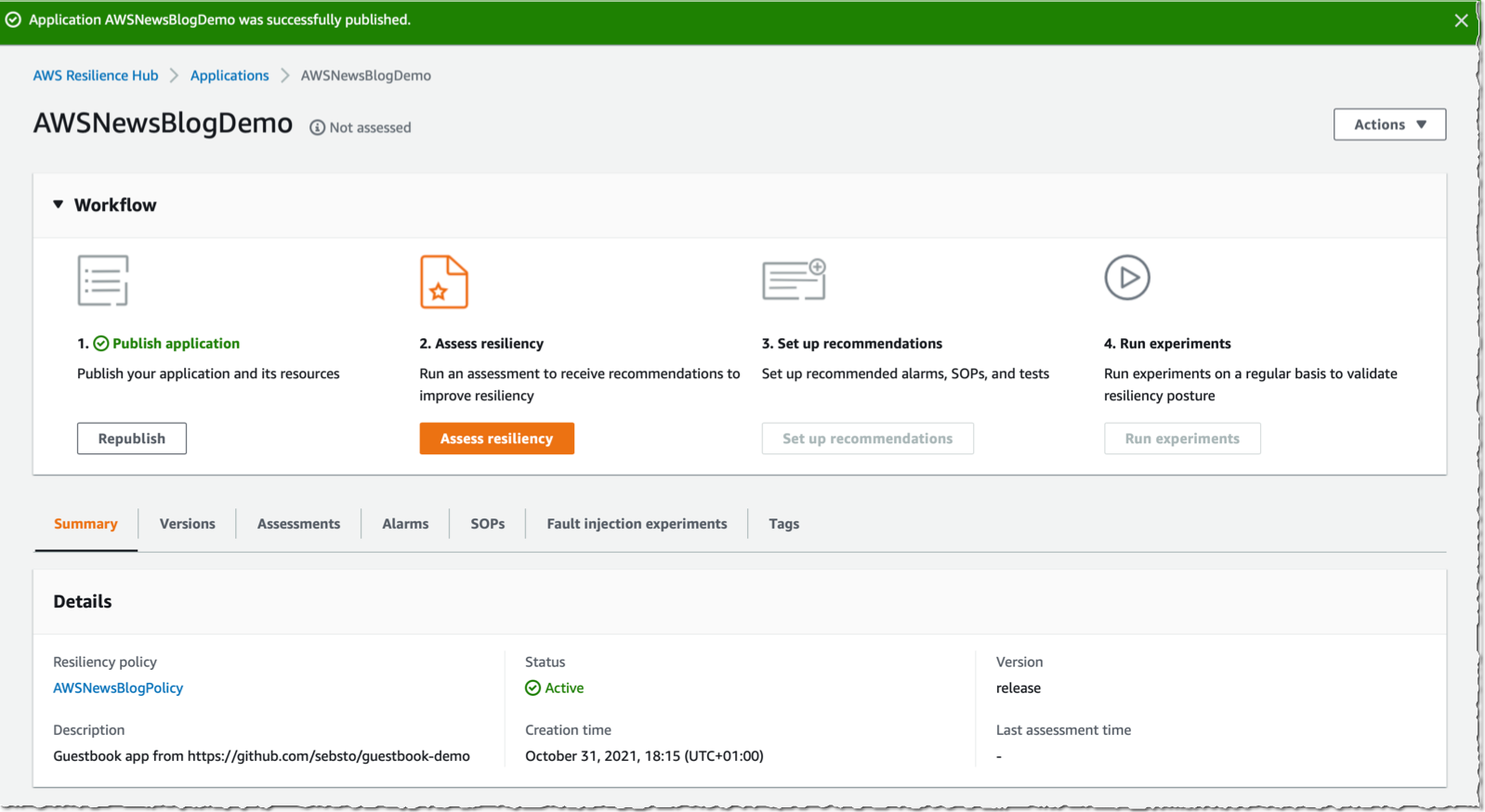
Task: Click the Not assessed status text
Action: coord(370,128)
